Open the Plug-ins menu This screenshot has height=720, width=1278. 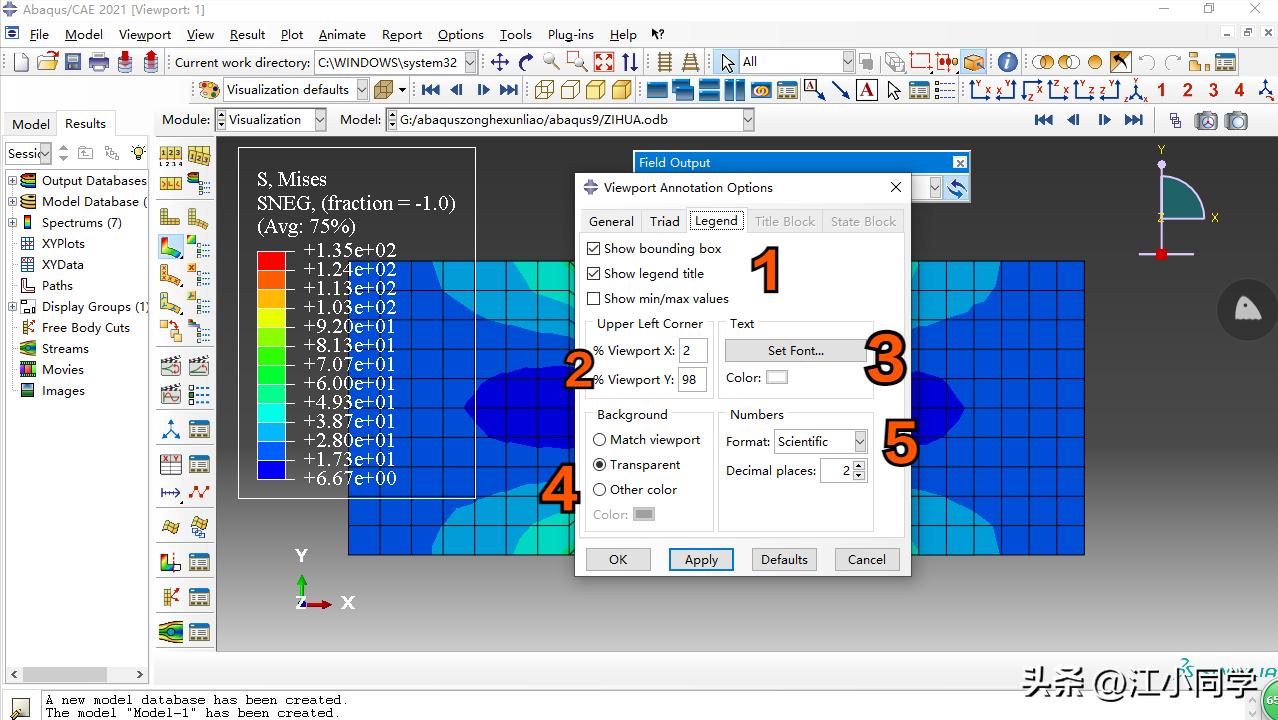570,34
